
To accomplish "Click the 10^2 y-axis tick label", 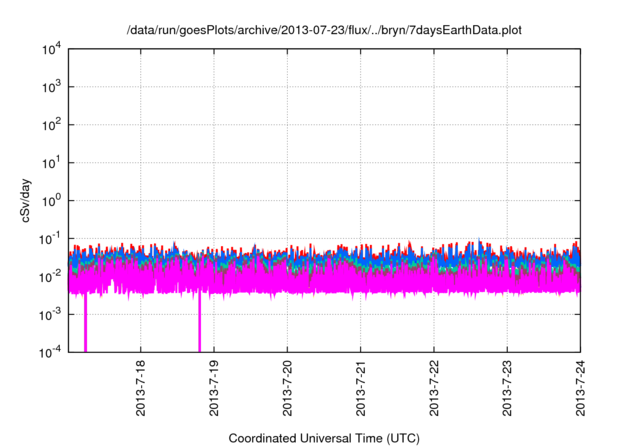I will (51, 125).
